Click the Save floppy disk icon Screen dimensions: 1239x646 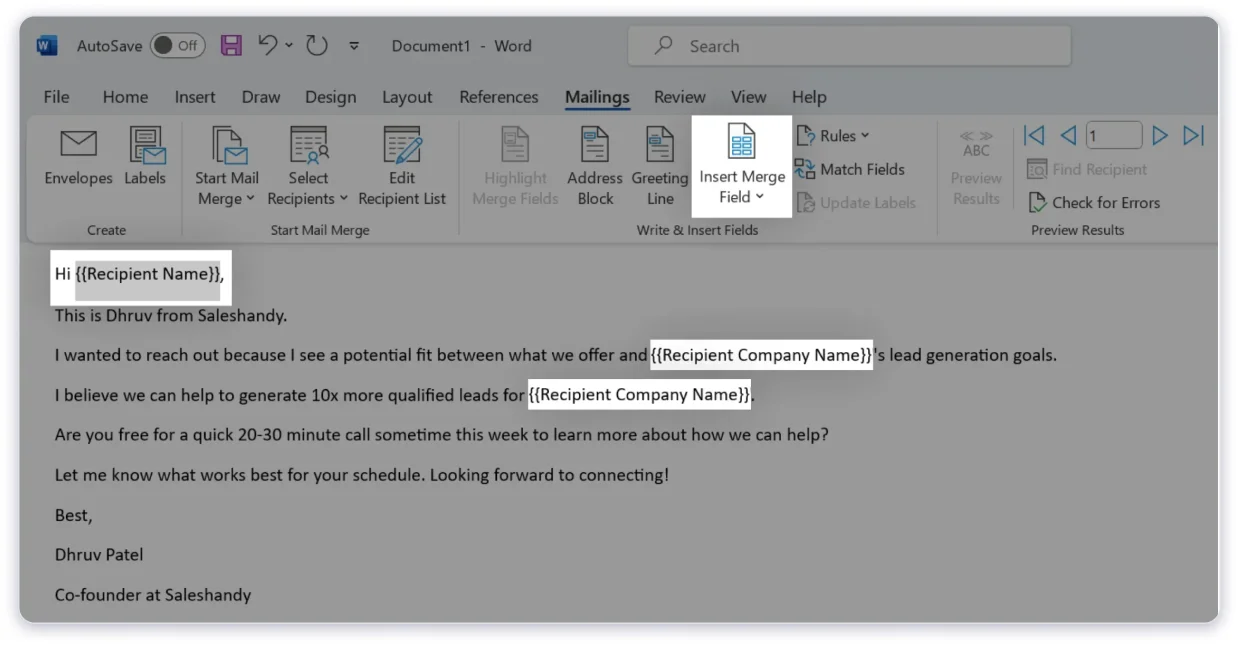pos(232,46)
